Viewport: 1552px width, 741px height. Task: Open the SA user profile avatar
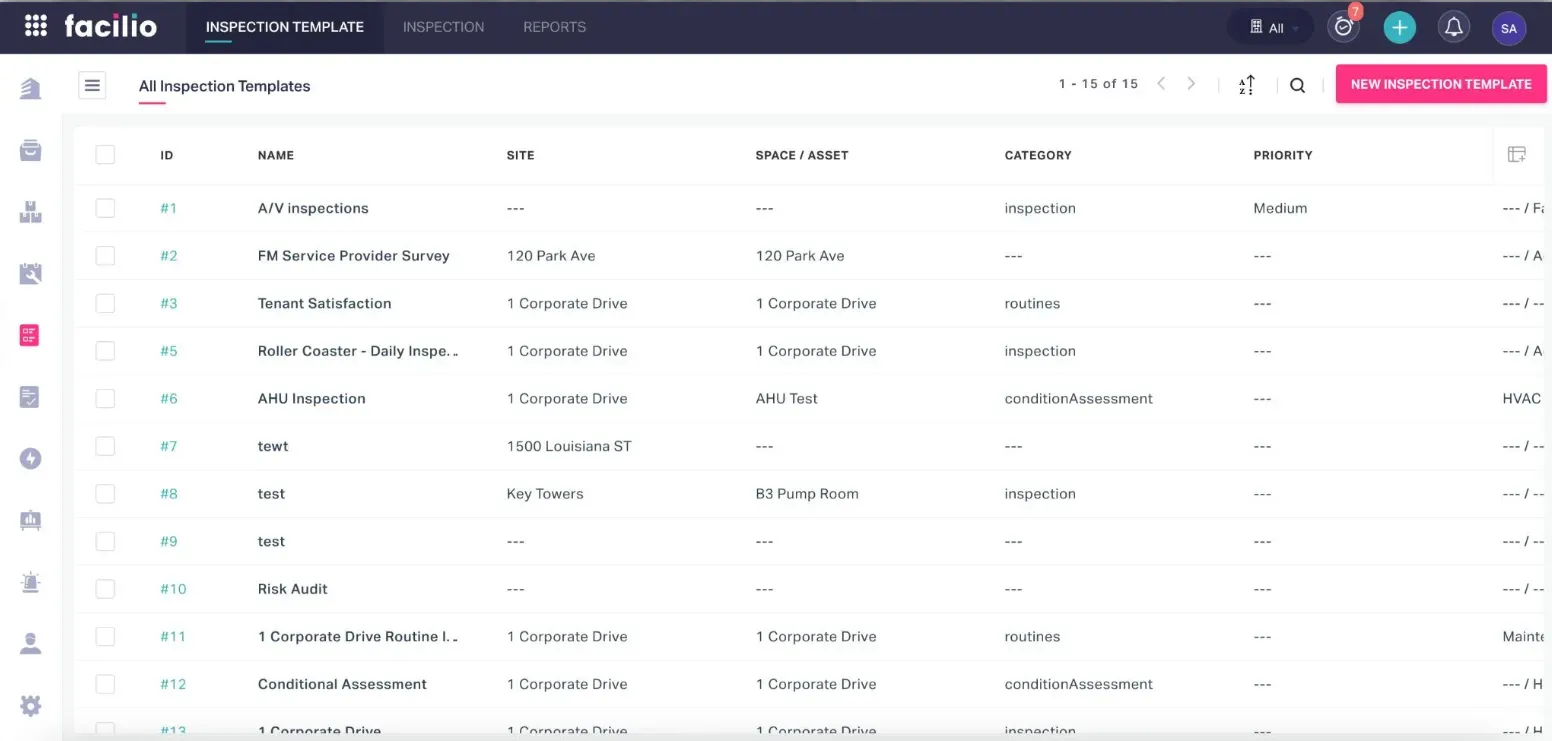click(x=1508, y=28)
